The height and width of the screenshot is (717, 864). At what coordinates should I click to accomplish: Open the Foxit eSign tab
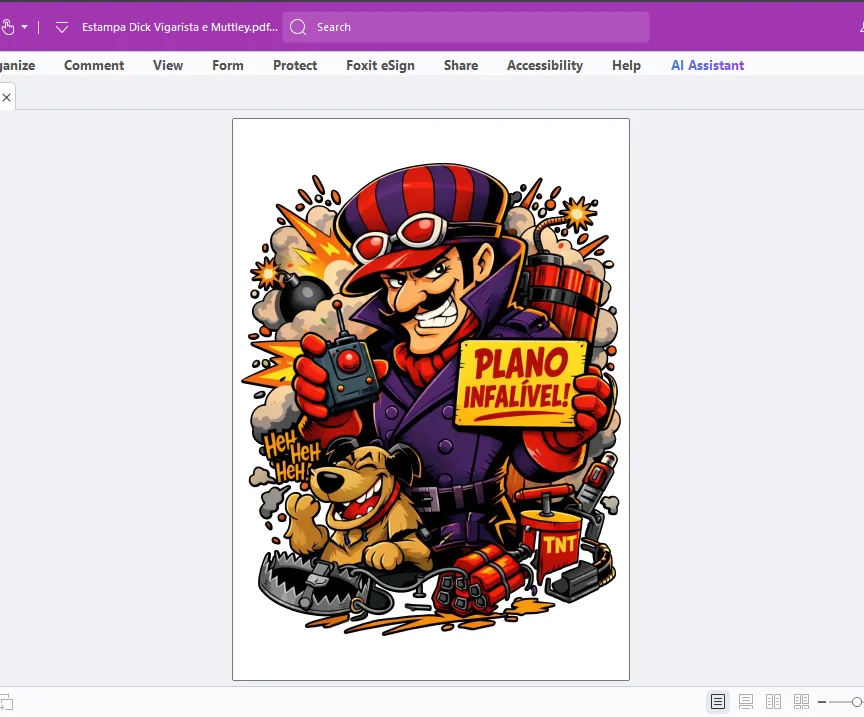[380, 65]
